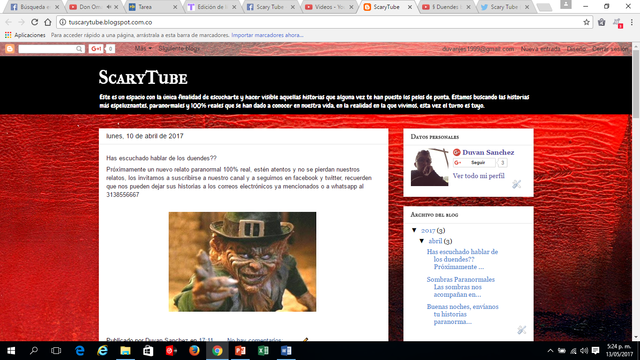Switch to the Tarea tab

click(x=152, y=7)
